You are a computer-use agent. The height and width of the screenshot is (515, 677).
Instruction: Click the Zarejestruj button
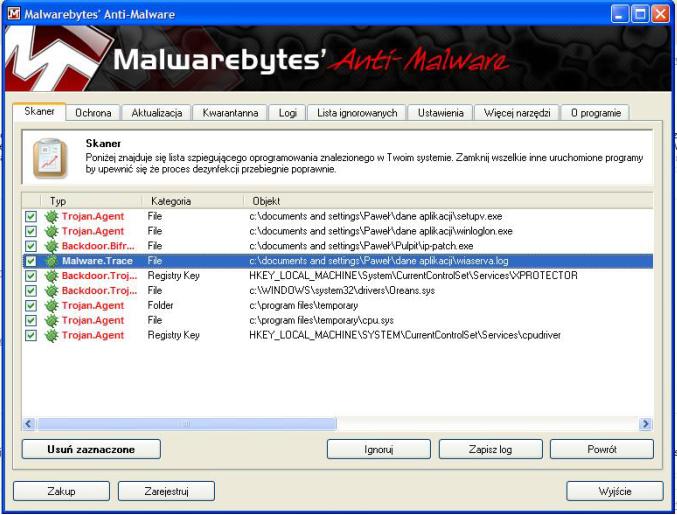166,491
